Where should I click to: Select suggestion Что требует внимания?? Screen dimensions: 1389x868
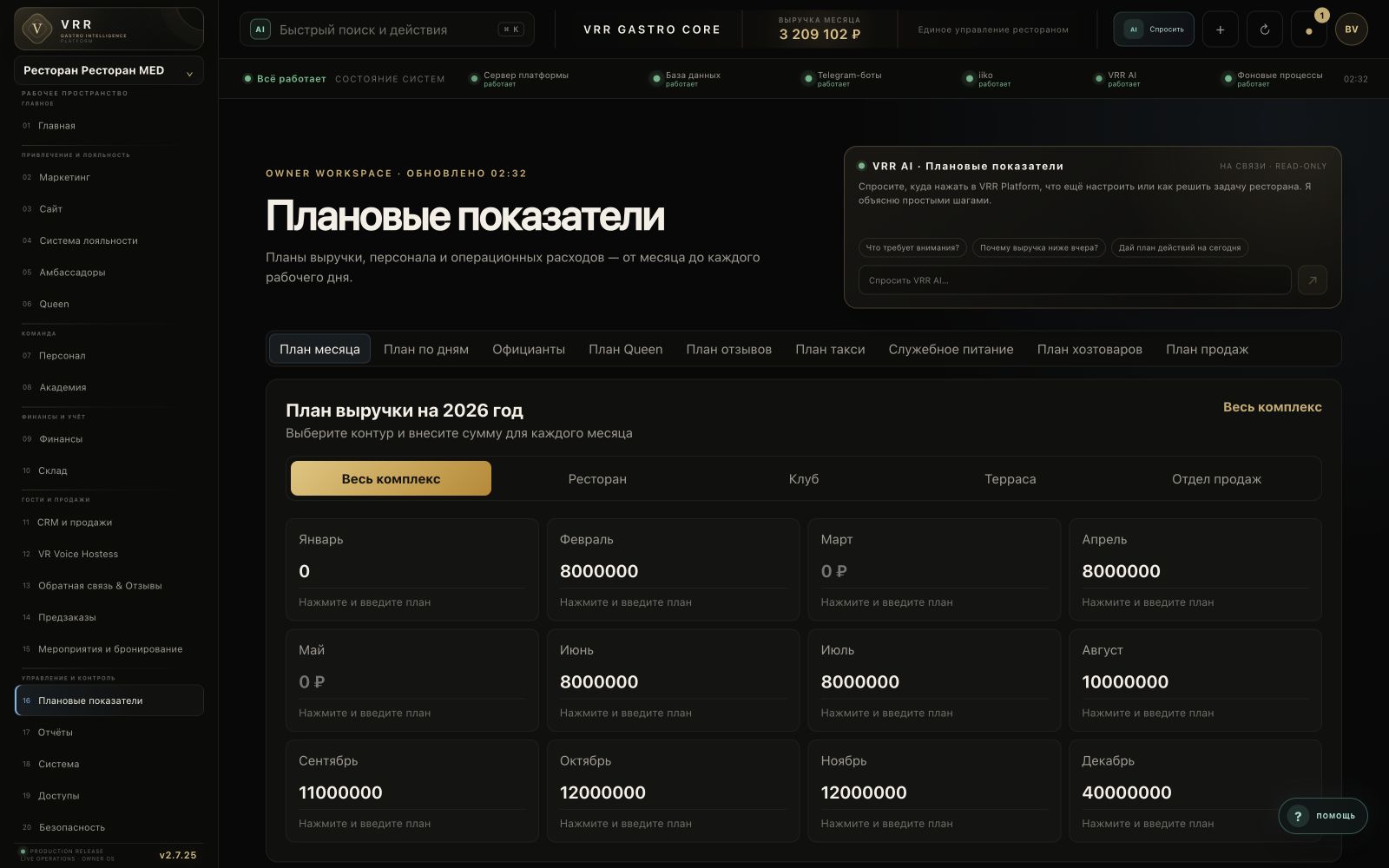point(912,248)
